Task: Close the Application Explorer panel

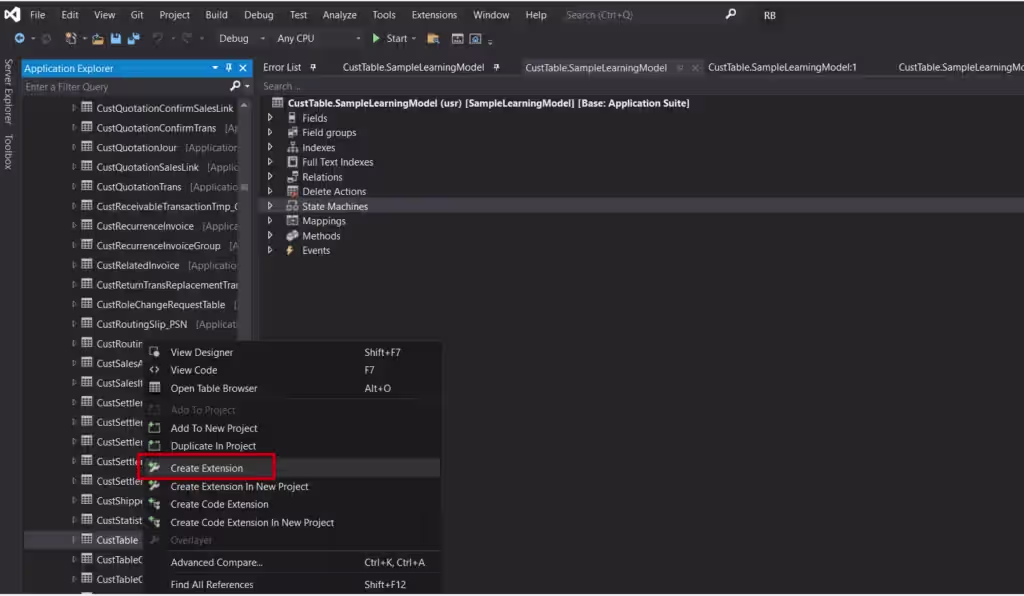Action: click(x=243, y=68)
